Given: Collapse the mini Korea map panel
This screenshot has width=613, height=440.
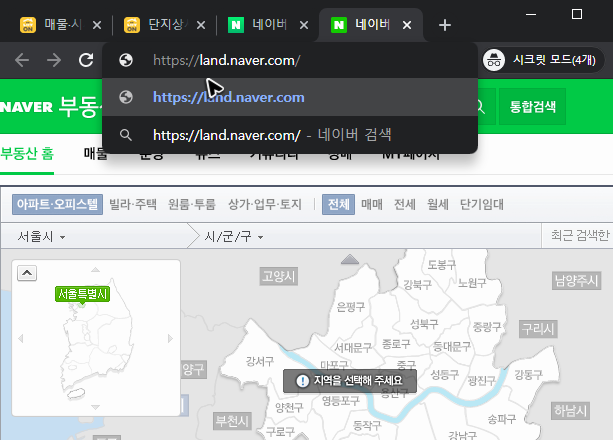Looking at the screenshot, I should point(27,273).
